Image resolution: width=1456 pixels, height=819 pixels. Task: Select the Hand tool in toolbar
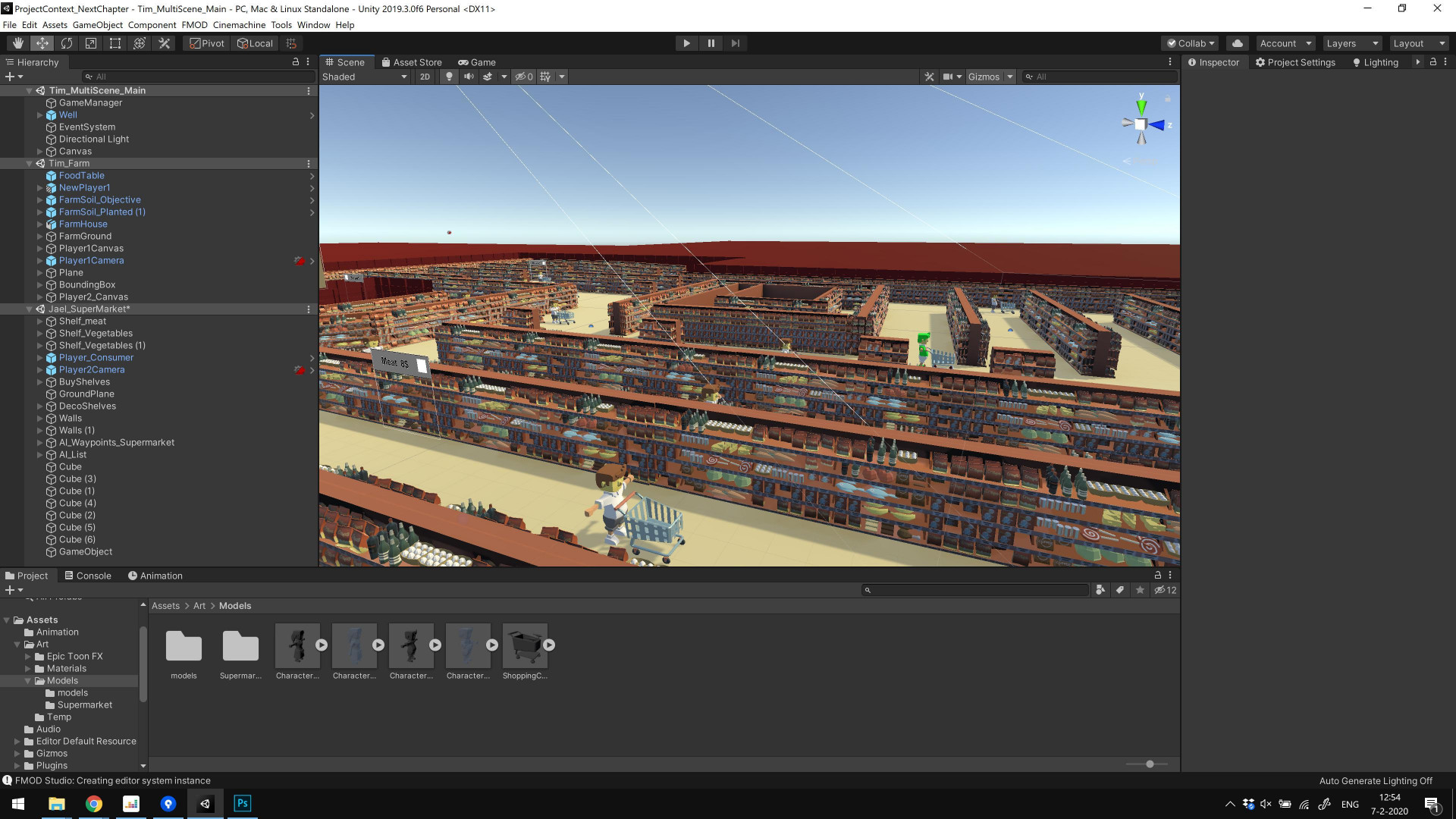pyautogui.click(x=17, y=43)
